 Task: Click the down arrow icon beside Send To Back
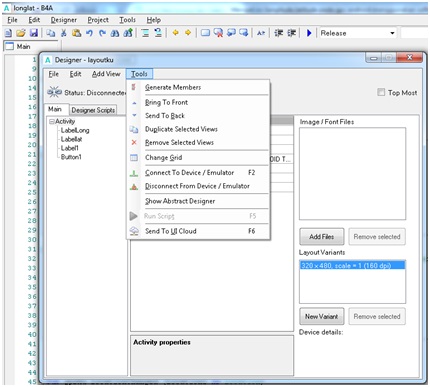point(134,115)
